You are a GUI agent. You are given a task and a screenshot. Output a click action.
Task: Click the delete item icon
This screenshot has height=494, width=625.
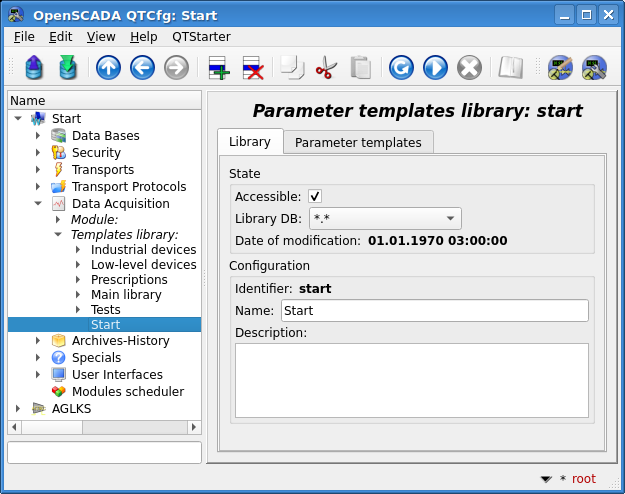[253, 68]
